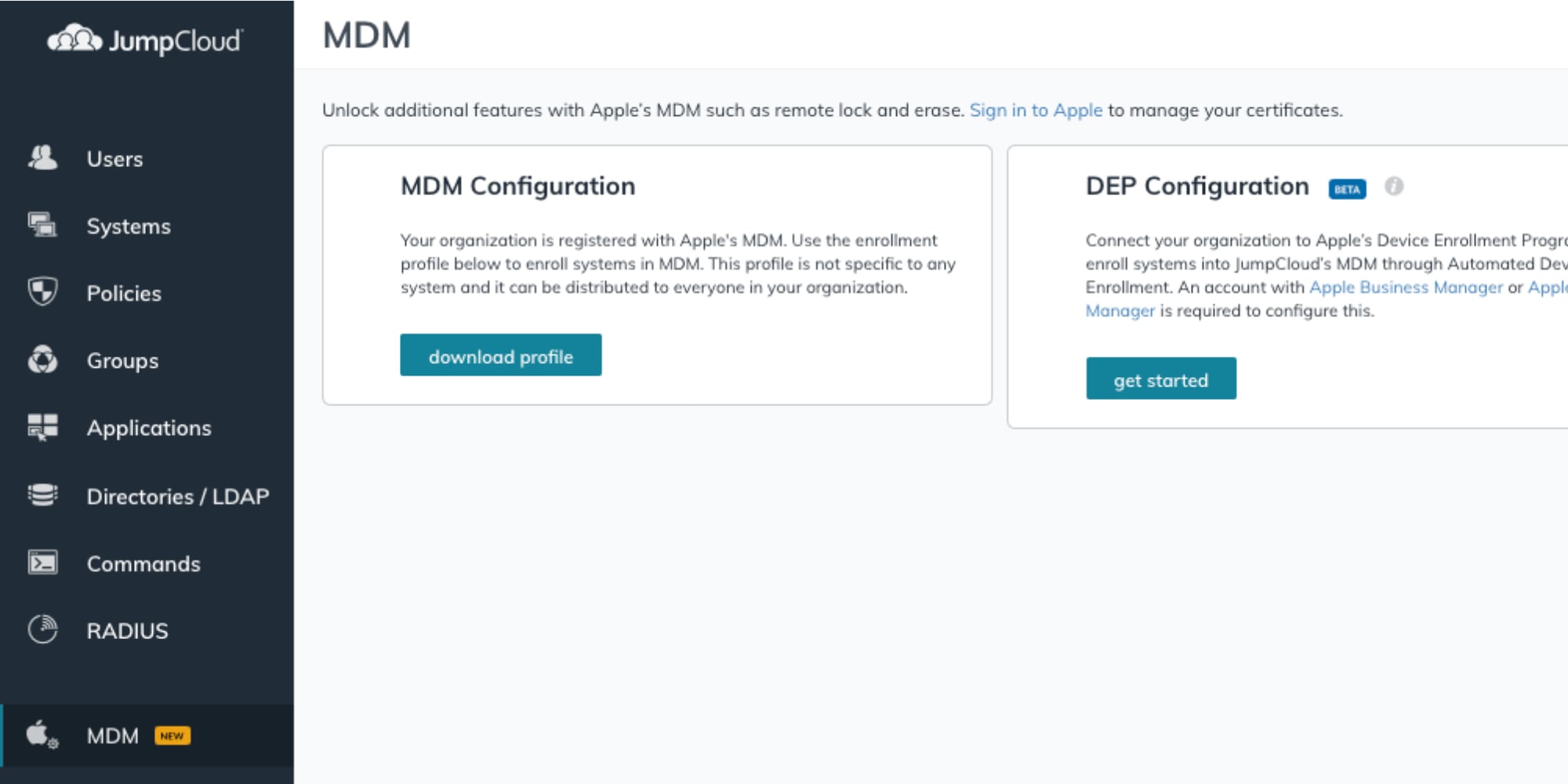Click the blue Manager link on the last line
This screenshot has height=784, width=1568.
click(x=1120, y=311)
